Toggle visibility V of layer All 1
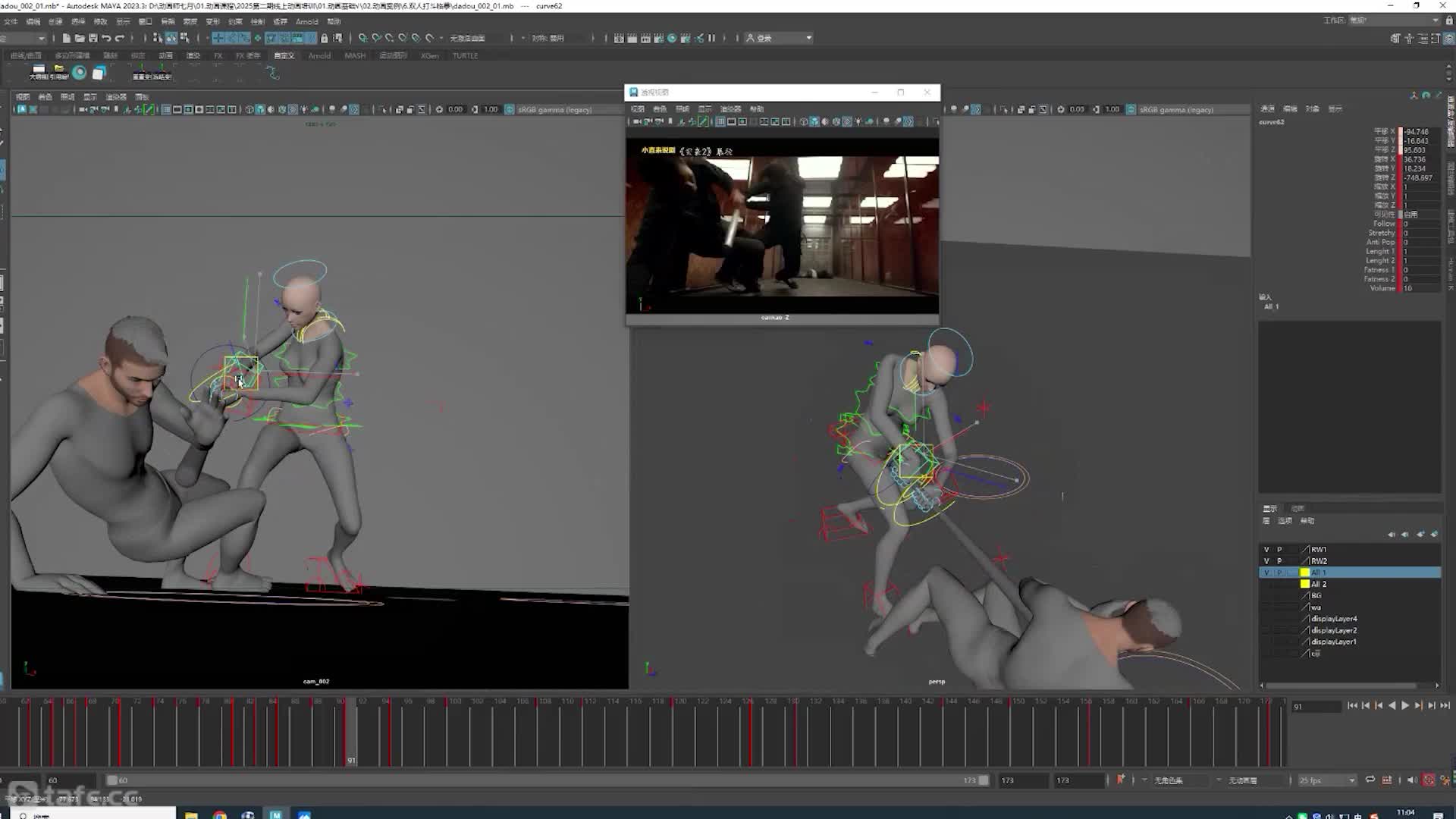 [1266, 573]
